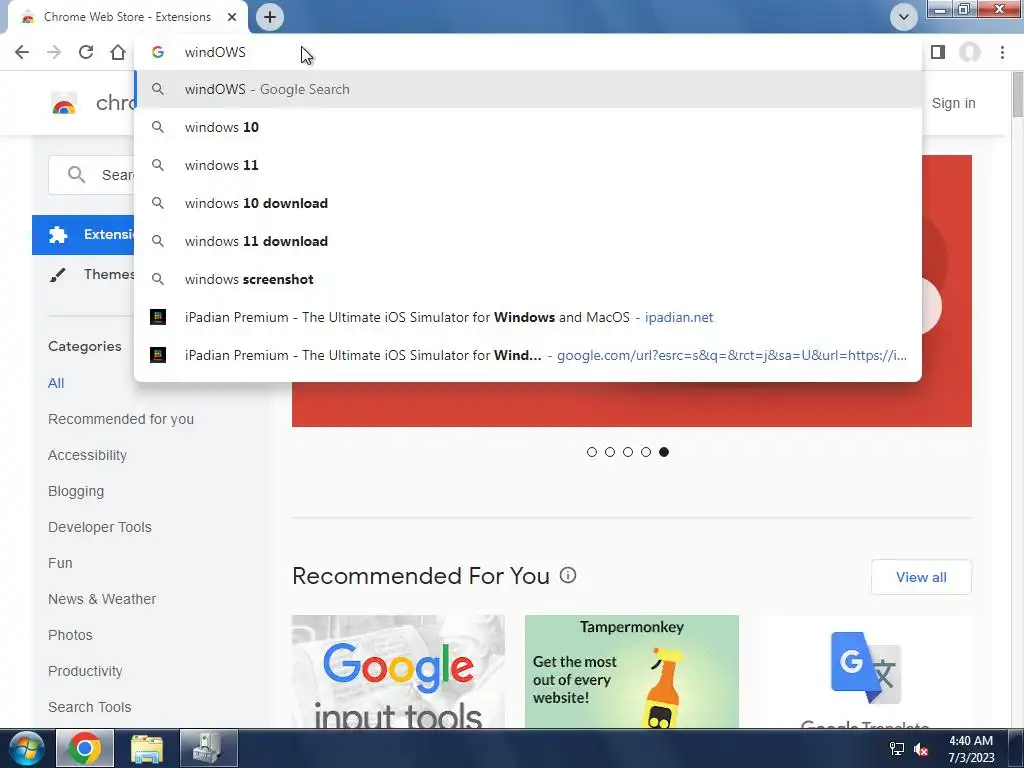Click the Sign in link

[x=953, y=103]
